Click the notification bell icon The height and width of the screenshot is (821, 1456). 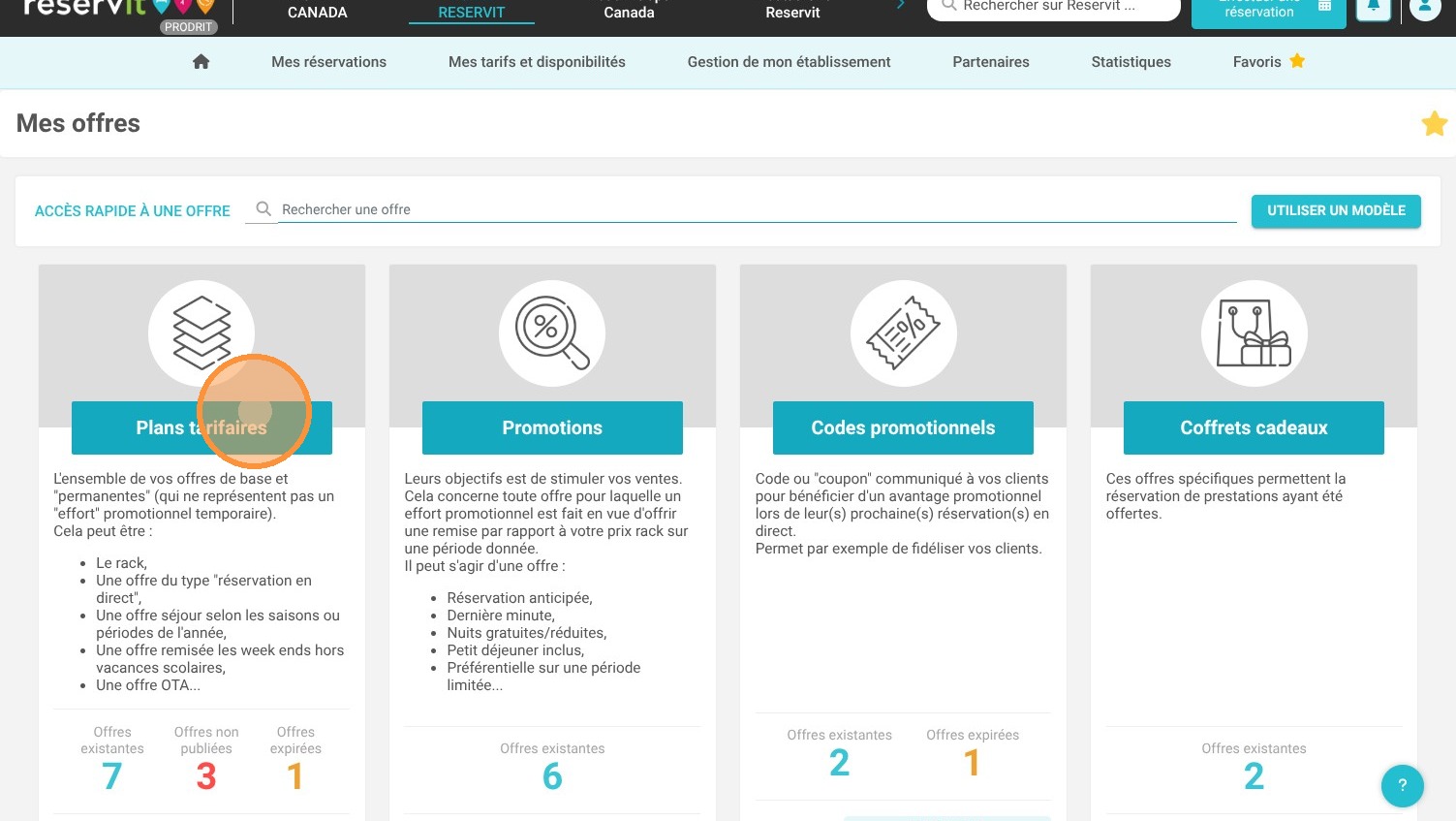coord(1374,8)
